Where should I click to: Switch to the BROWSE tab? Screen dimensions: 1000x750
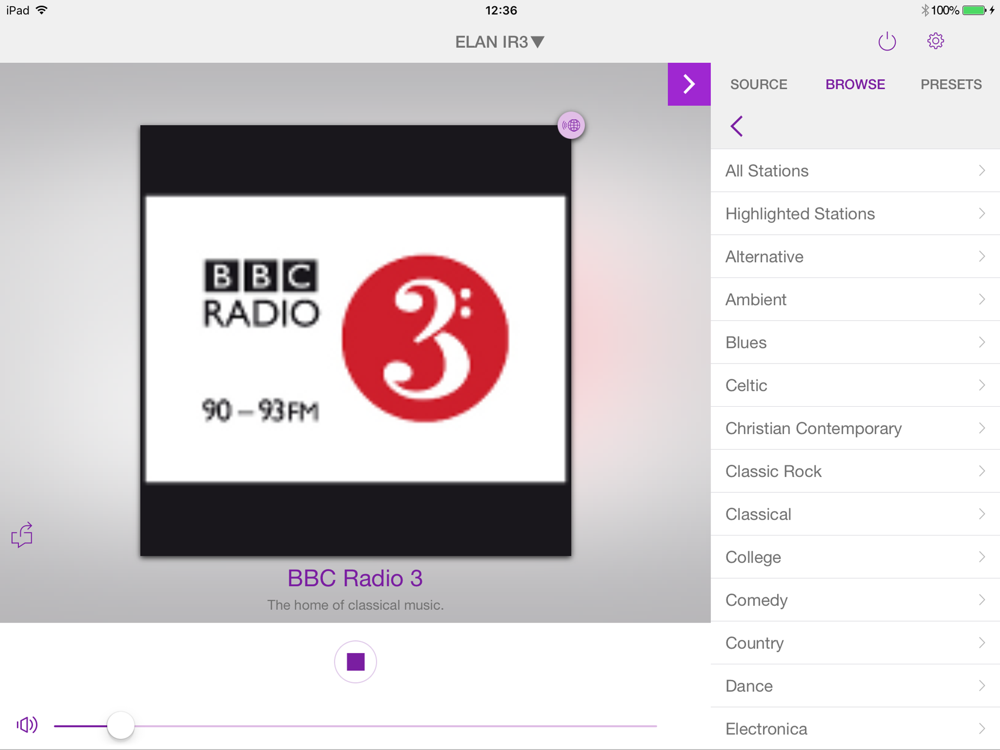(855, 84)
